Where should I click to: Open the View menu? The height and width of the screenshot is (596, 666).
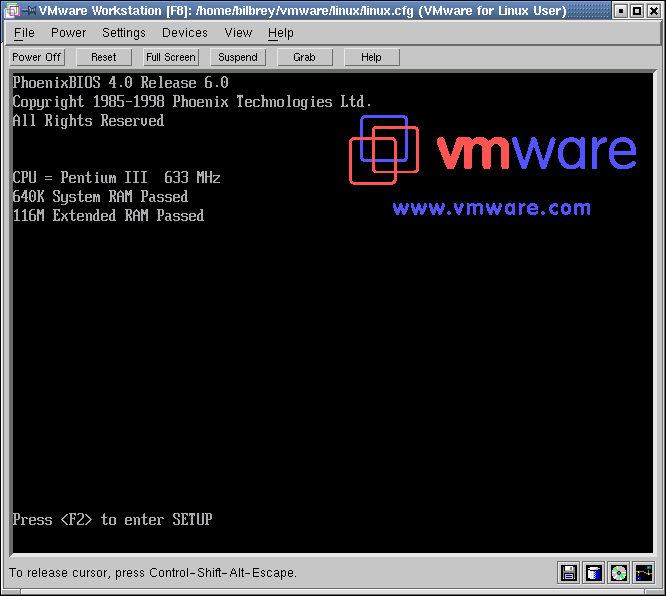click(x=238, y=33)
